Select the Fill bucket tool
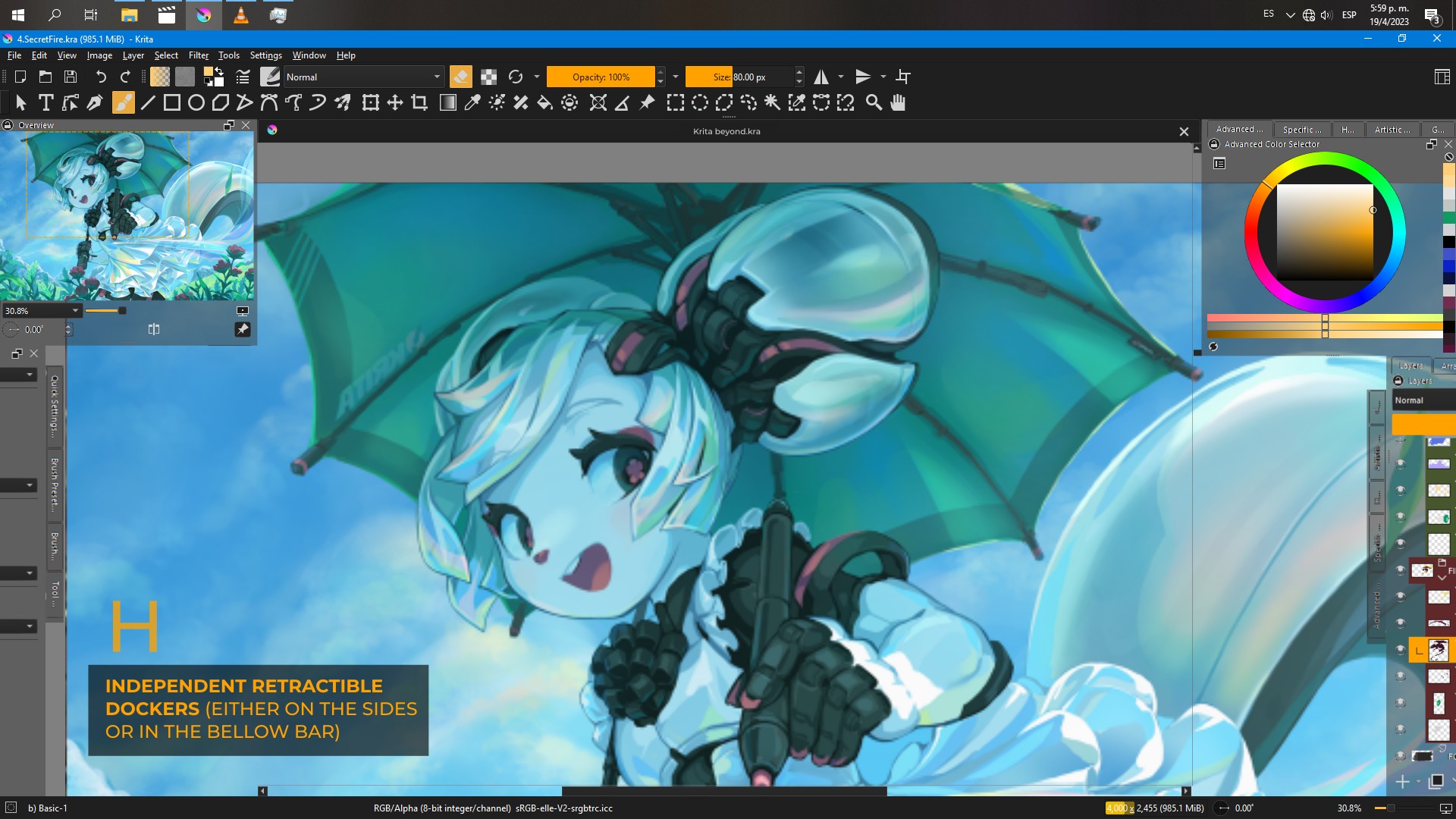This screenshot has height=819, width=1456. click(x=544, y=103)
